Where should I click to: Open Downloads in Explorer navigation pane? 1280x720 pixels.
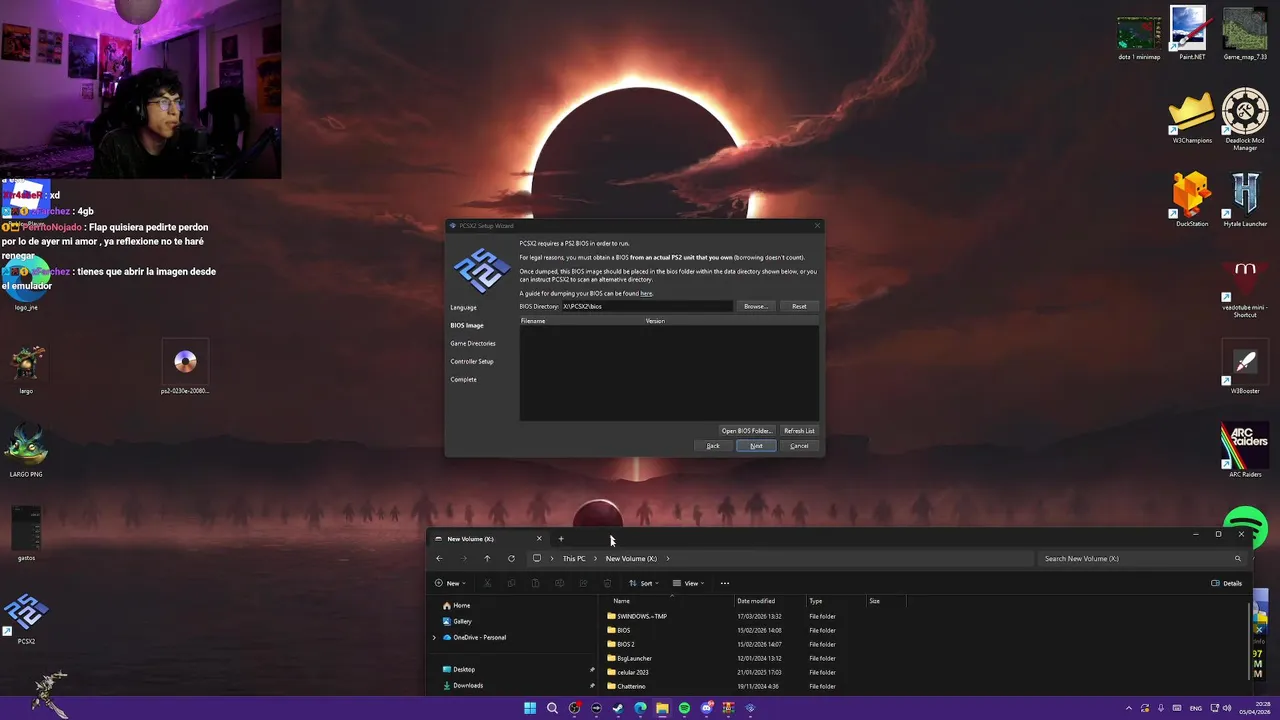[x=468, y=685]
